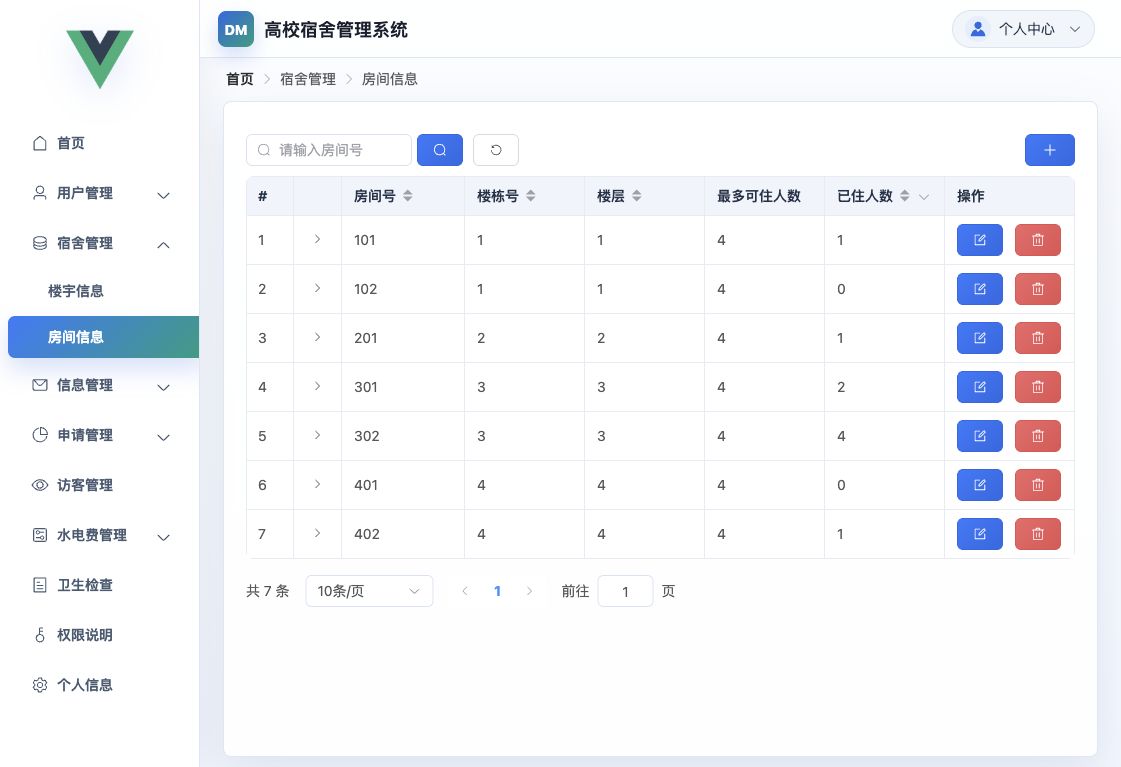
Task: Sort table by 已住人数 column
Action: pos(904,196)
